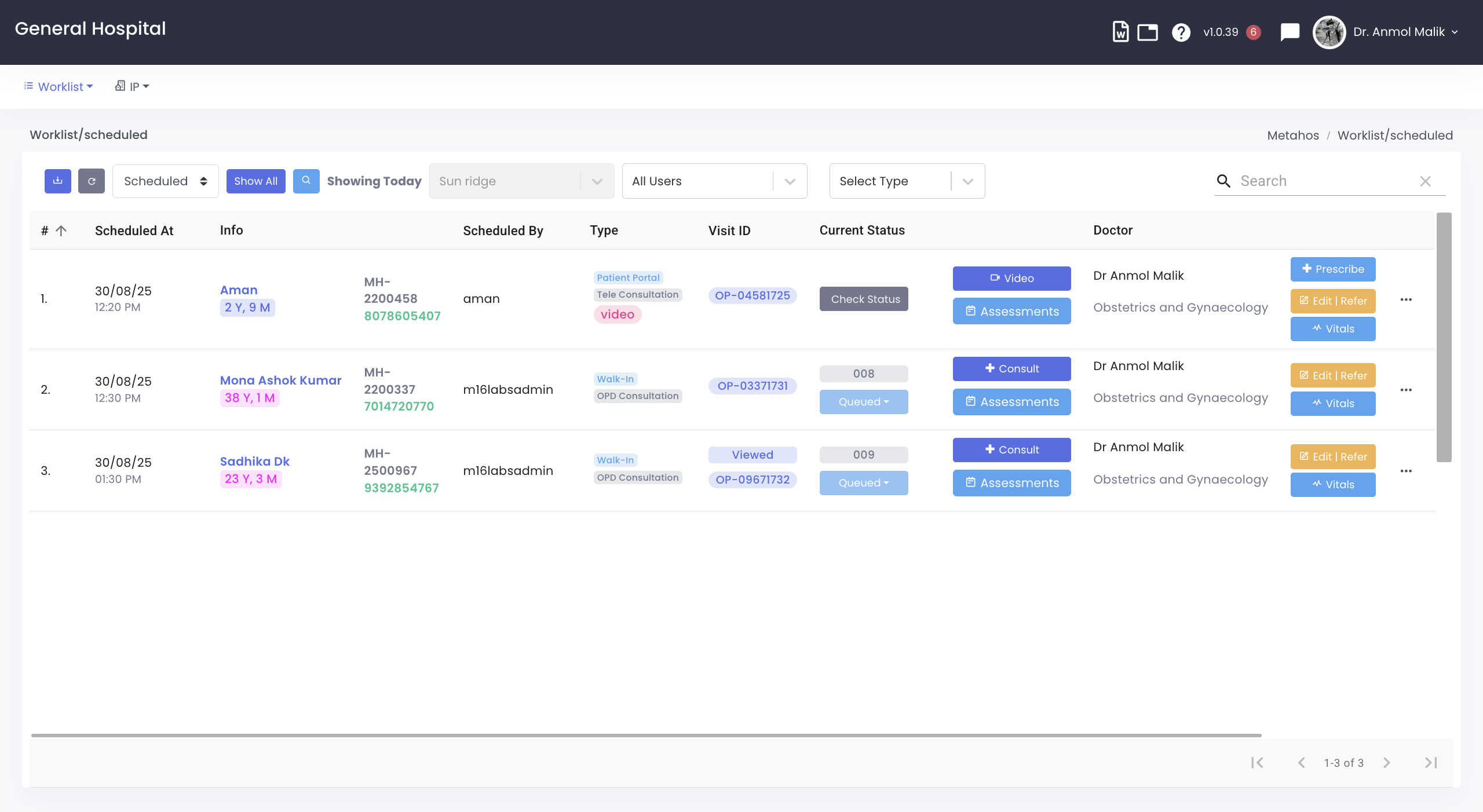Open more options dots for Aman row

(1406, 299)
